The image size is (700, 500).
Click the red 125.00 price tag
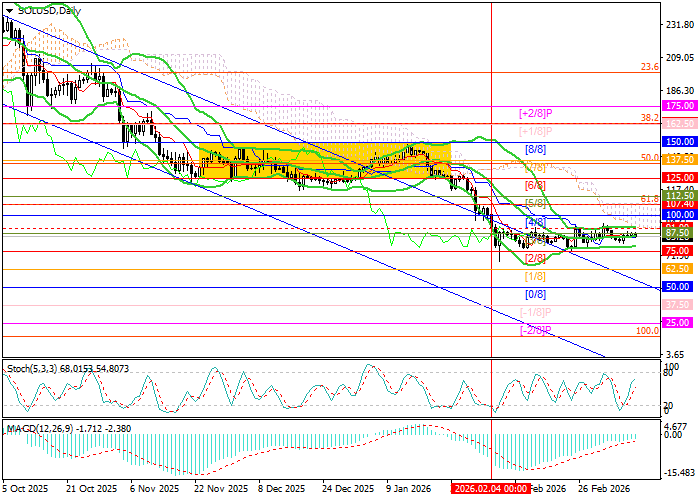coord(680,177)
